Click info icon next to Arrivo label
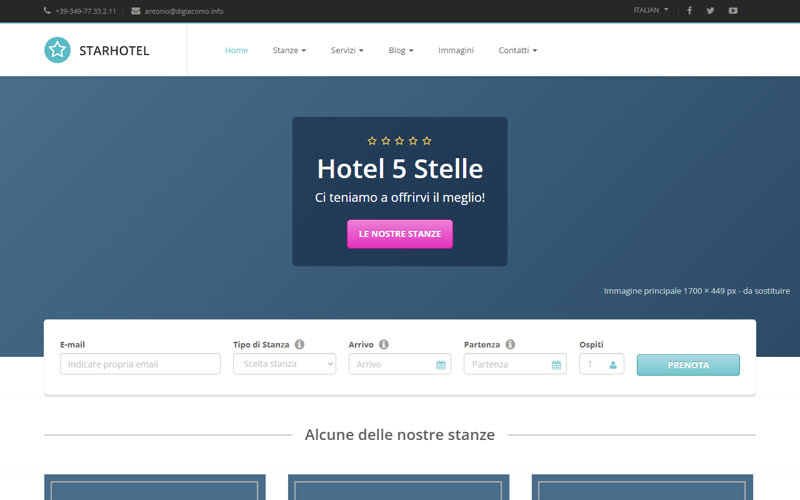The height and width of the screenshot is (500, 800). [384, 344]
